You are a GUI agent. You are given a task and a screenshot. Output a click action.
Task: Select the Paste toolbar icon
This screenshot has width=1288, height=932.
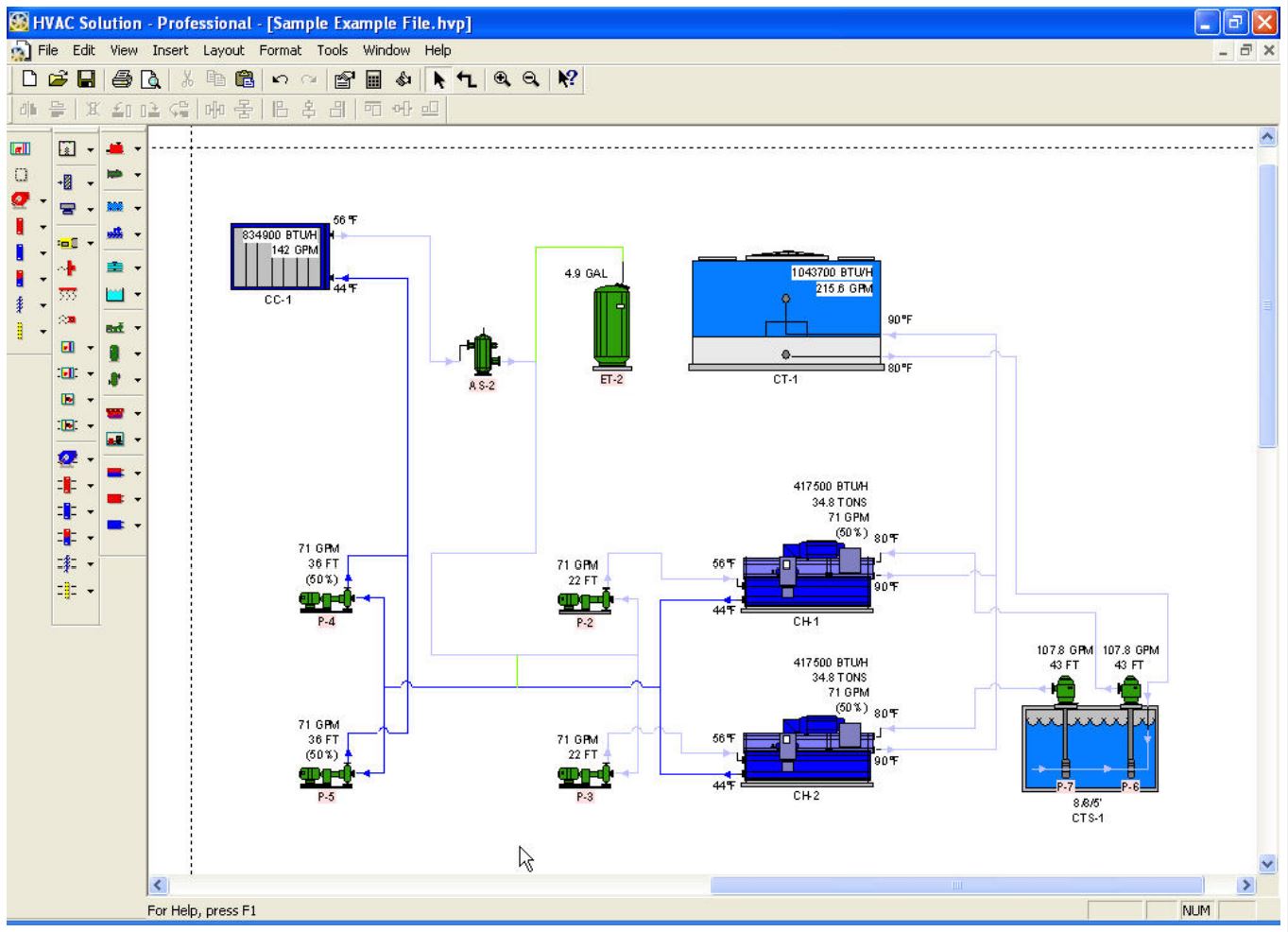(x=243, y=81)
